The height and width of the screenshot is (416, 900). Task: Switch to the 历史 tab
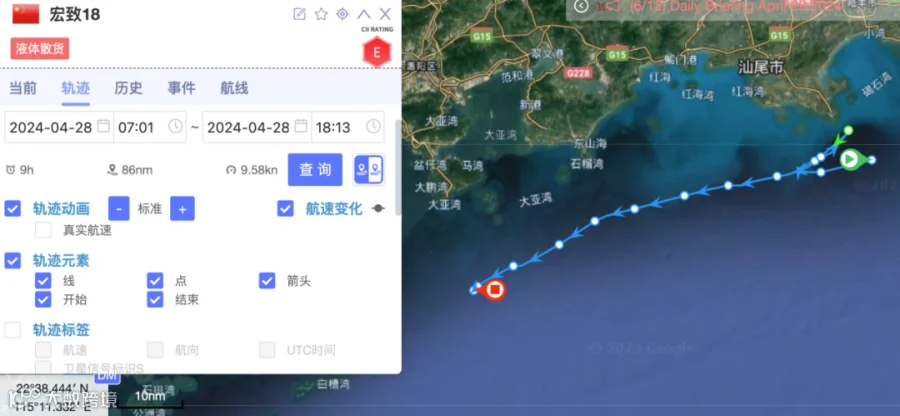[x=129, y=88]
